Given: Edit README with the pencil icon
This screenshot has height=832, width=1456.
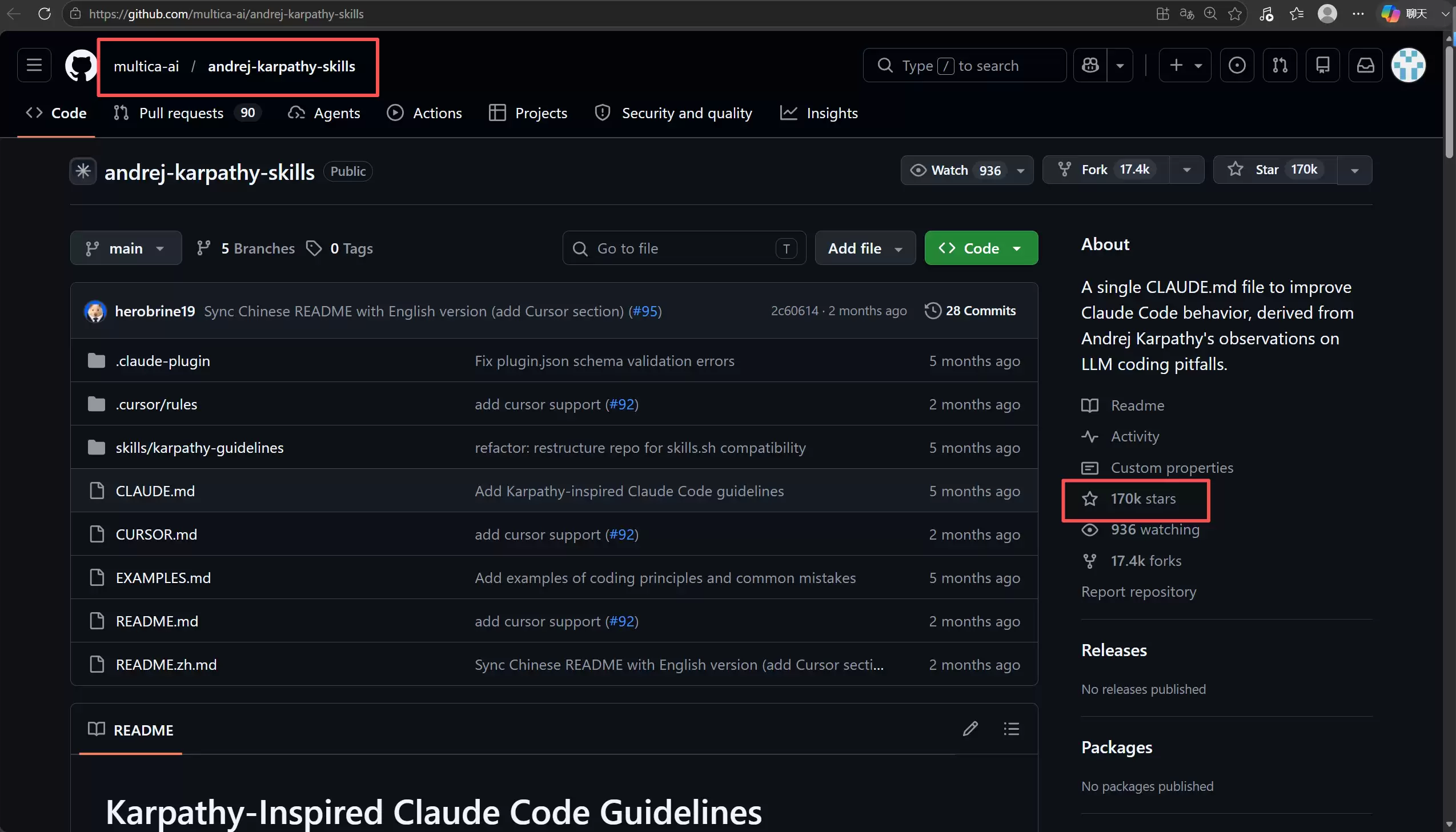Looking at the screenshot, I should (x=970, y=729).
